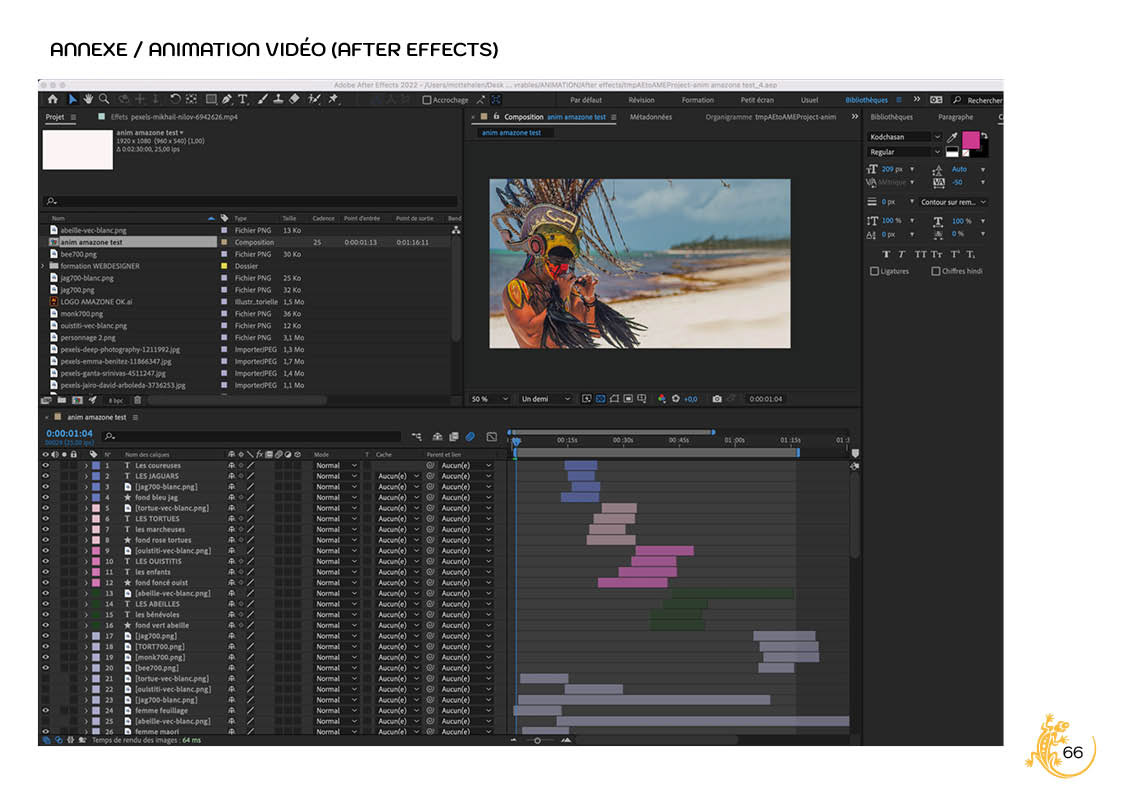Viewport: 1123px width, 794px height.
Task: Toggle the motion blur switch in timeline header
Action: point(471,436)
